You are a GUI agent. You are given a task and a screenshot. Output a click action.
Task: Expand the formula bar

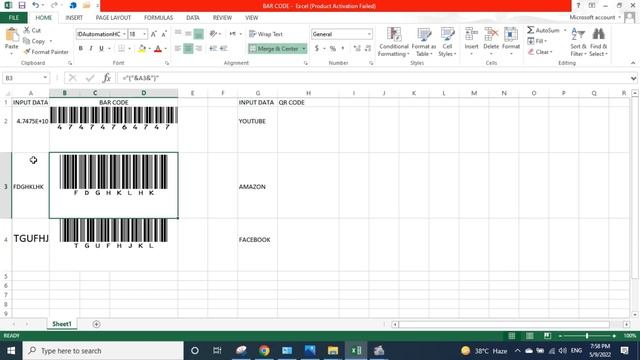point(633,78)
